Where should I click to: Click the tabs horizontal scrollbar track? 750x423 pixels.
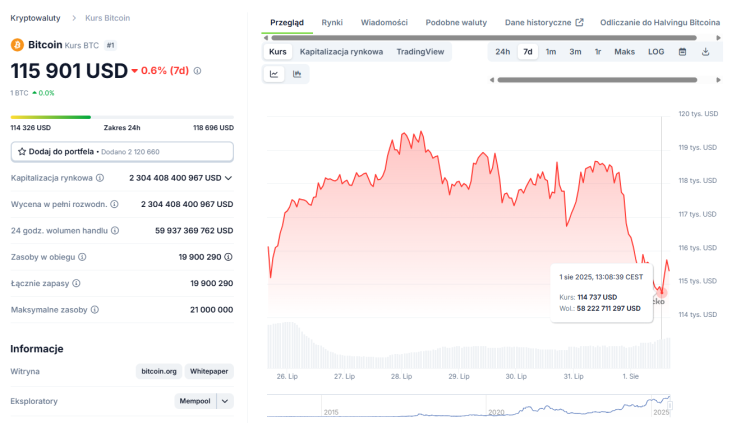484,38
